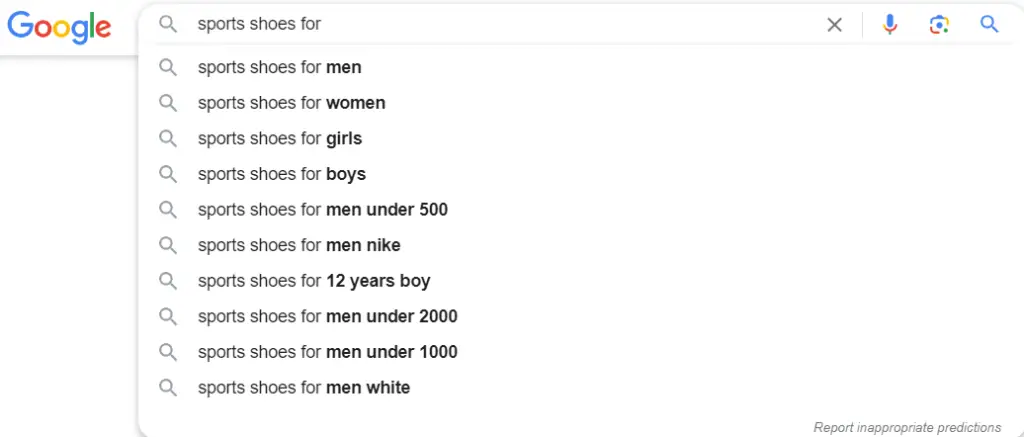1024x437 pixels.
Task: Choose 'sports shoes for boys' suggestion
Action: [x=281, y=174]
